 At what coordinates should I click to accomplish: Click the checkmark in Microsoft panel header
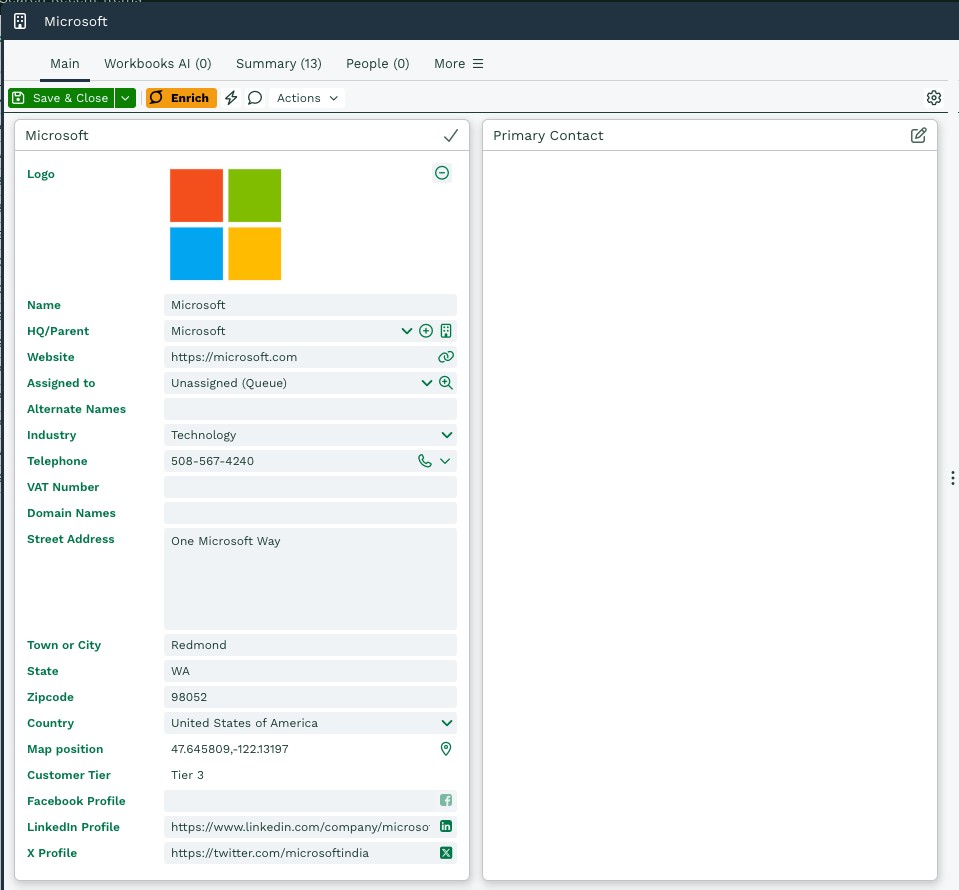tap(451, 136)
